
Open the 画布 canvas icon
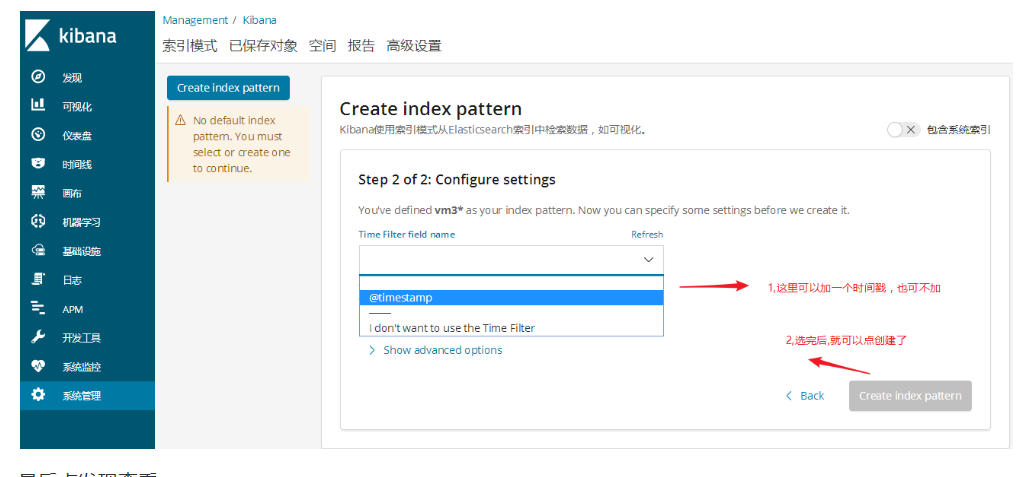tap(38, 193)
